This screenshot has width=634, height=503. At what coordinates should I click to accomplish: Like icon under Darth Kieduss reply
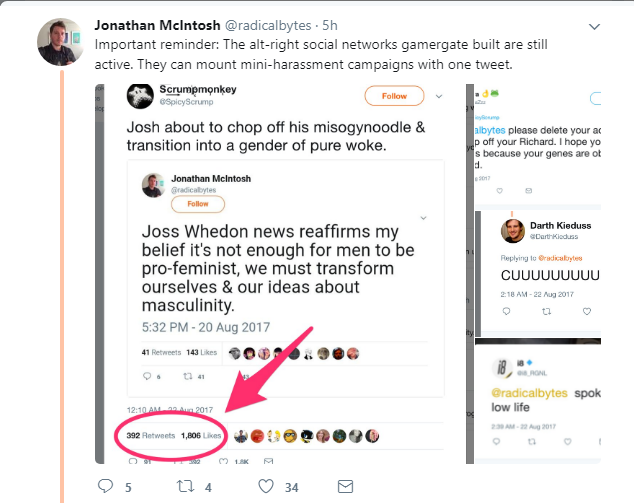tap(587, 311)
